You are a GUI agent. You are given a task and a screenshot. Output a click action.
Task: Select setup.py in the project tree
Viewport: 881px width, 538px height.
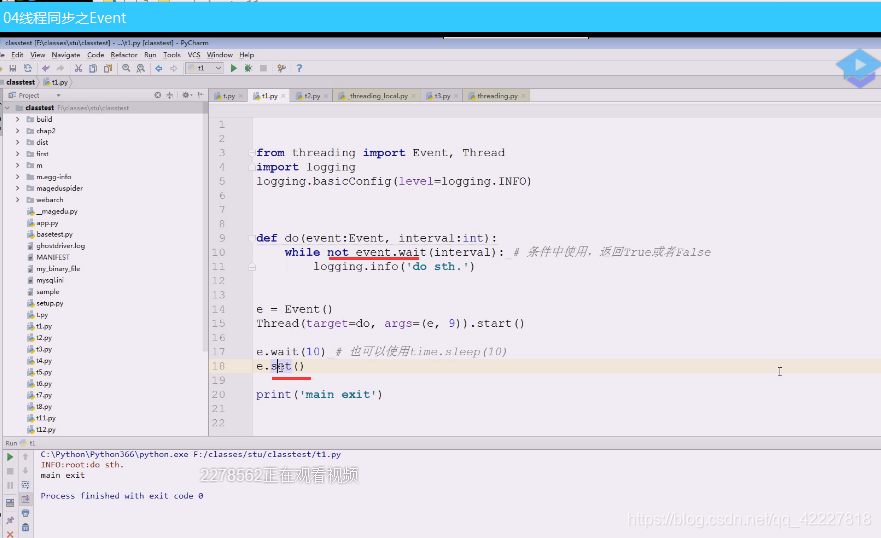[x=49, y=303]
